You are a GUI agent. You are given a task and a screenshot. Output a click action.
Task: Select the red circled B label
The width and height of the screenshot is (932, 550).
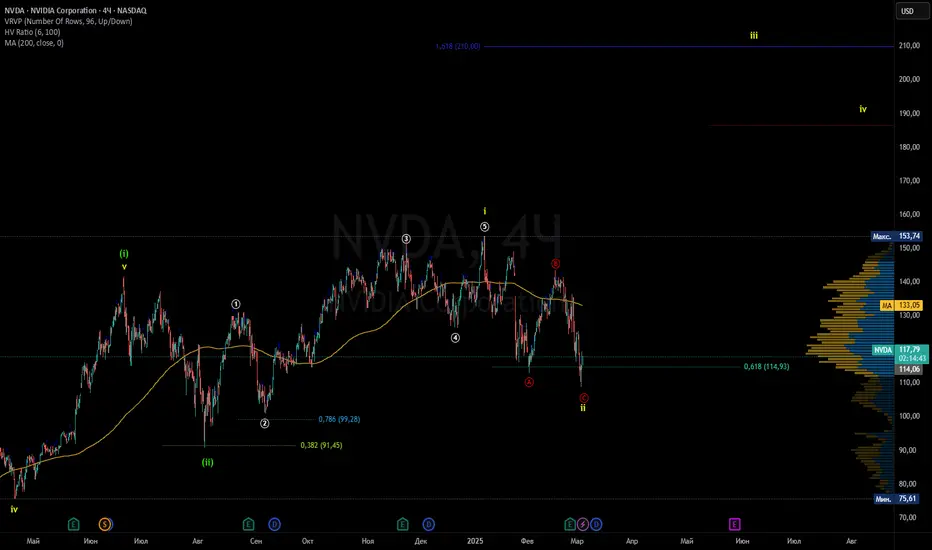555,263
